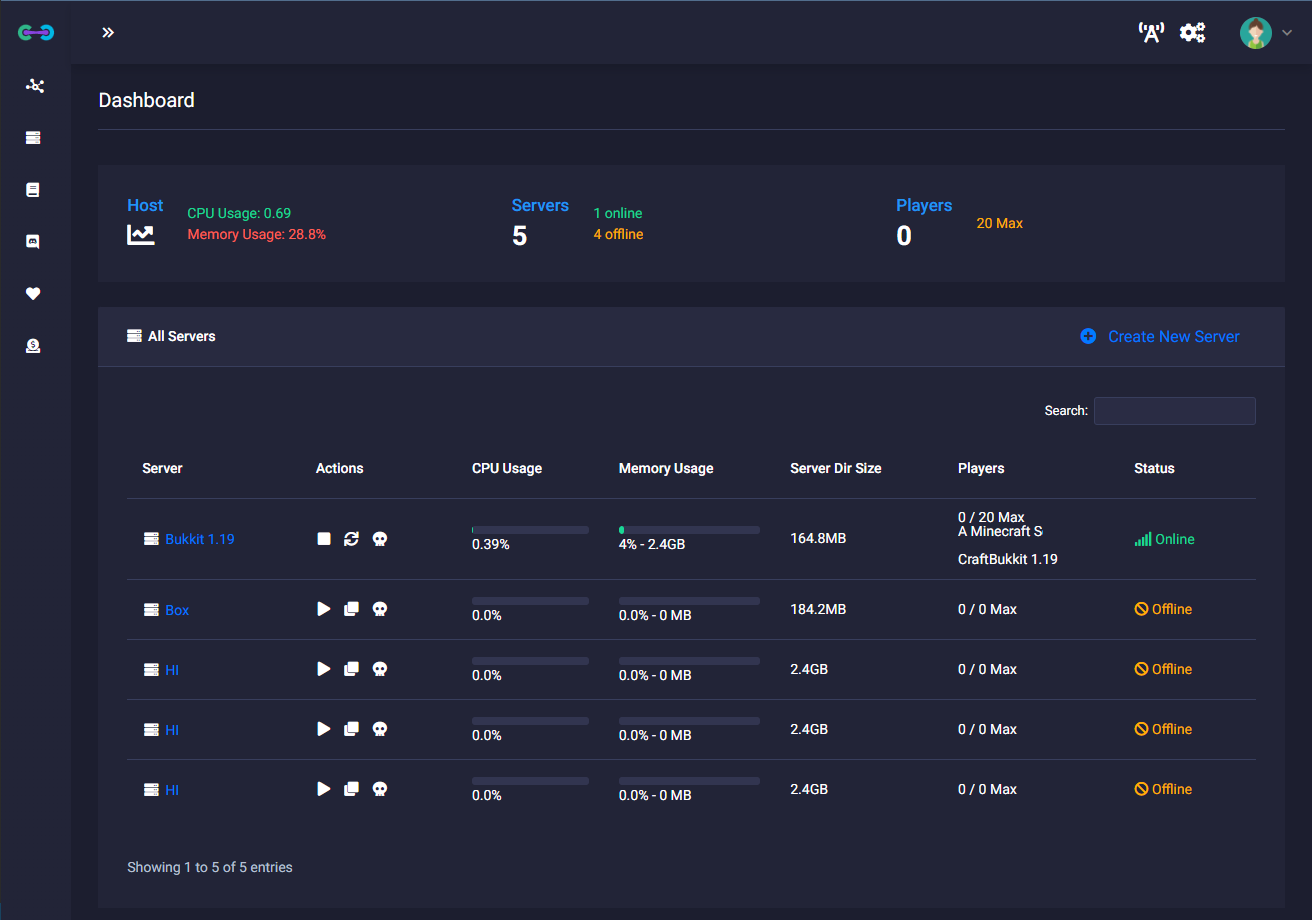The height and width of the screenshot is (920, 1312).
Task: Click Create New Server
Action: point(1160,337)
